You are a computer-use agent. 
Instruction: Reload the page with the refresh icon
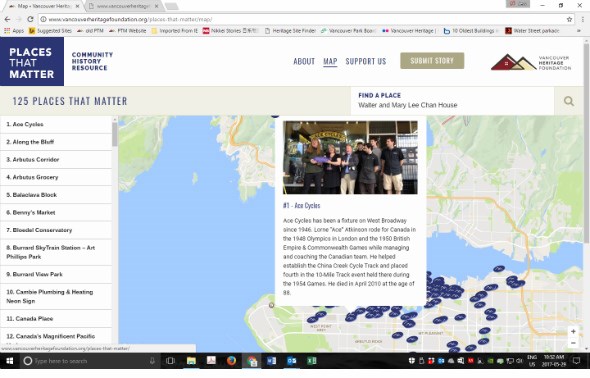30,19
